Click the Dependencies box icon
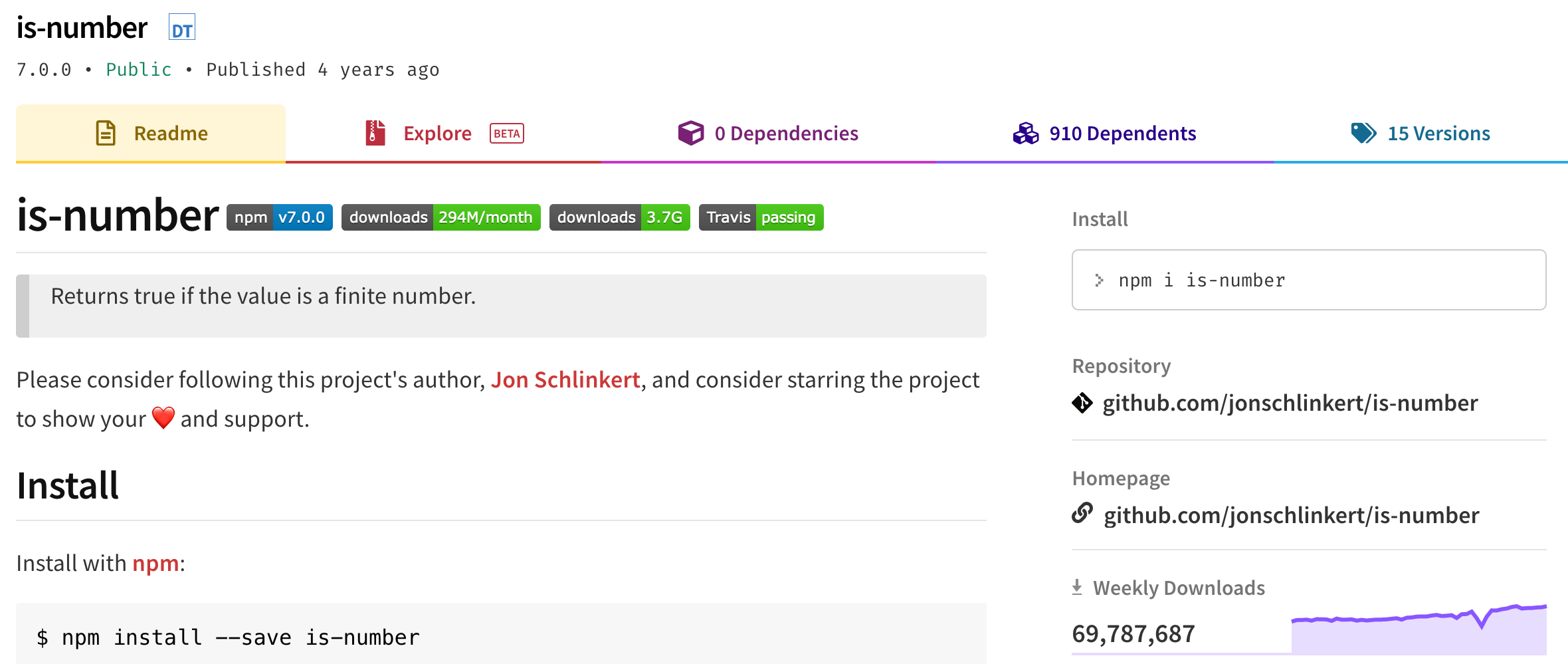 [691, 133]
